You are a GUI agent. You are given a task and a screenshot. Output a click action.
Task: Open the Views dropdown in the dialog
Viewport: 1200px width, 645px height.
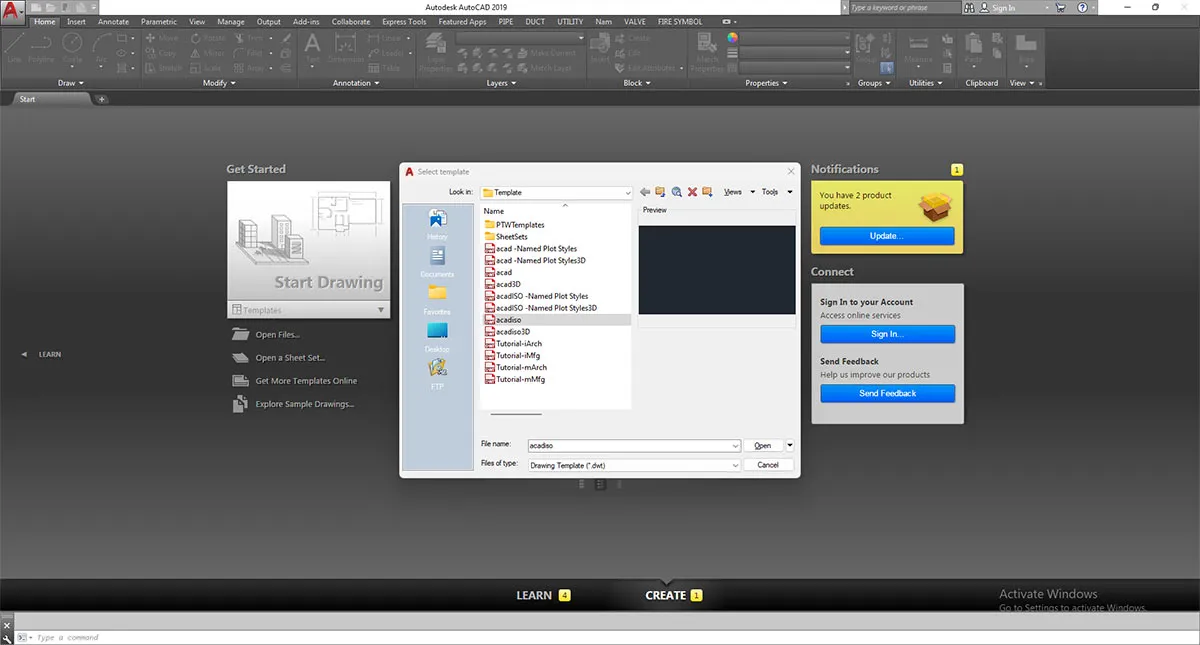click(x=736, y=192)
